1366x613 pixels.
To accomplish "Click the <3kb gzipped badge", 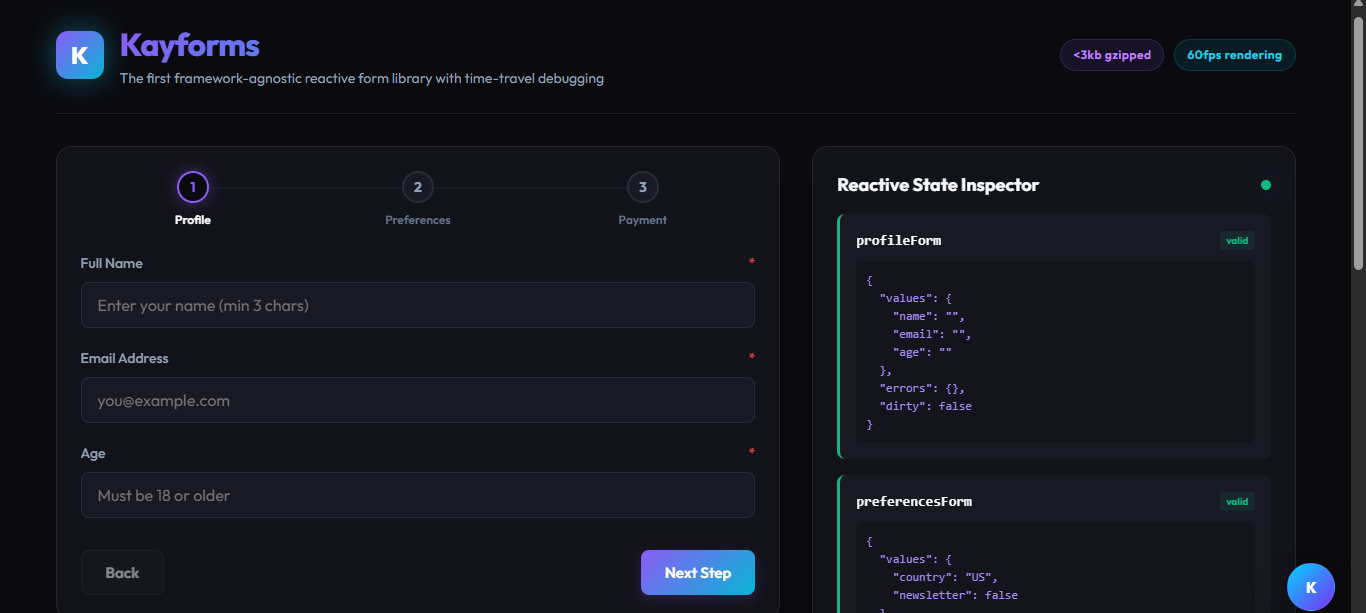I will [1112, 55].
